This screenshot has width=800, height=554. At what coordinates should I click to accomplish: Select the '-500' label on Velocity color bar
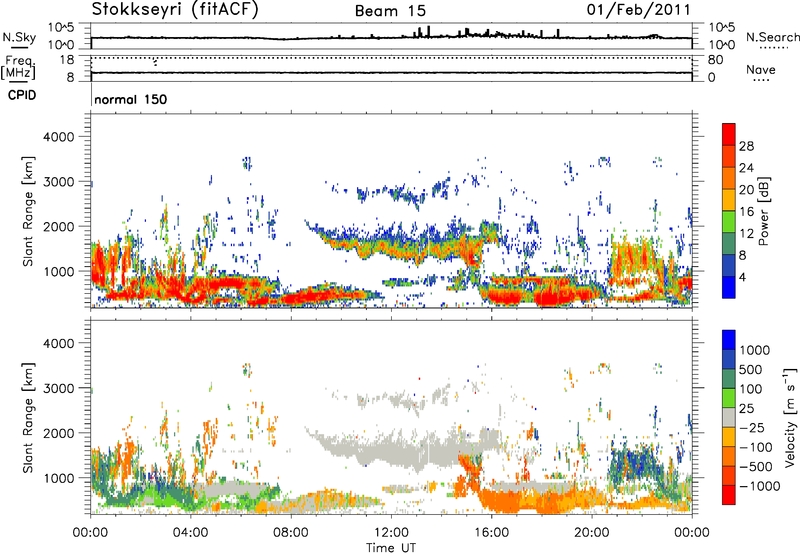coord(758,467)
